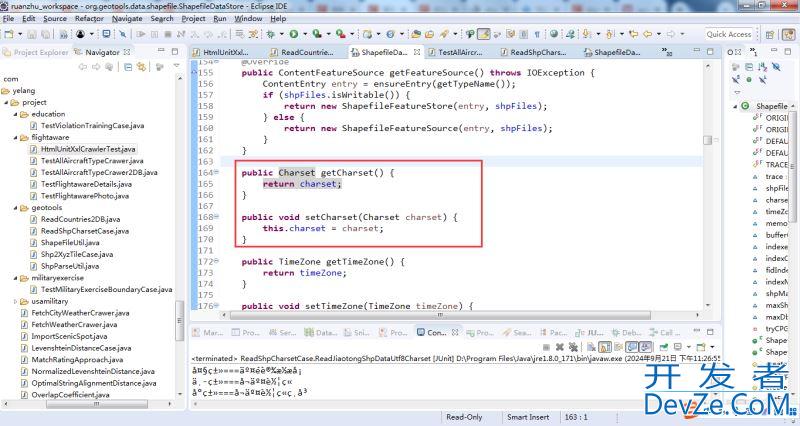
Task: Click Remove All Terminated Launches icon
Action: tap(573, 347)
